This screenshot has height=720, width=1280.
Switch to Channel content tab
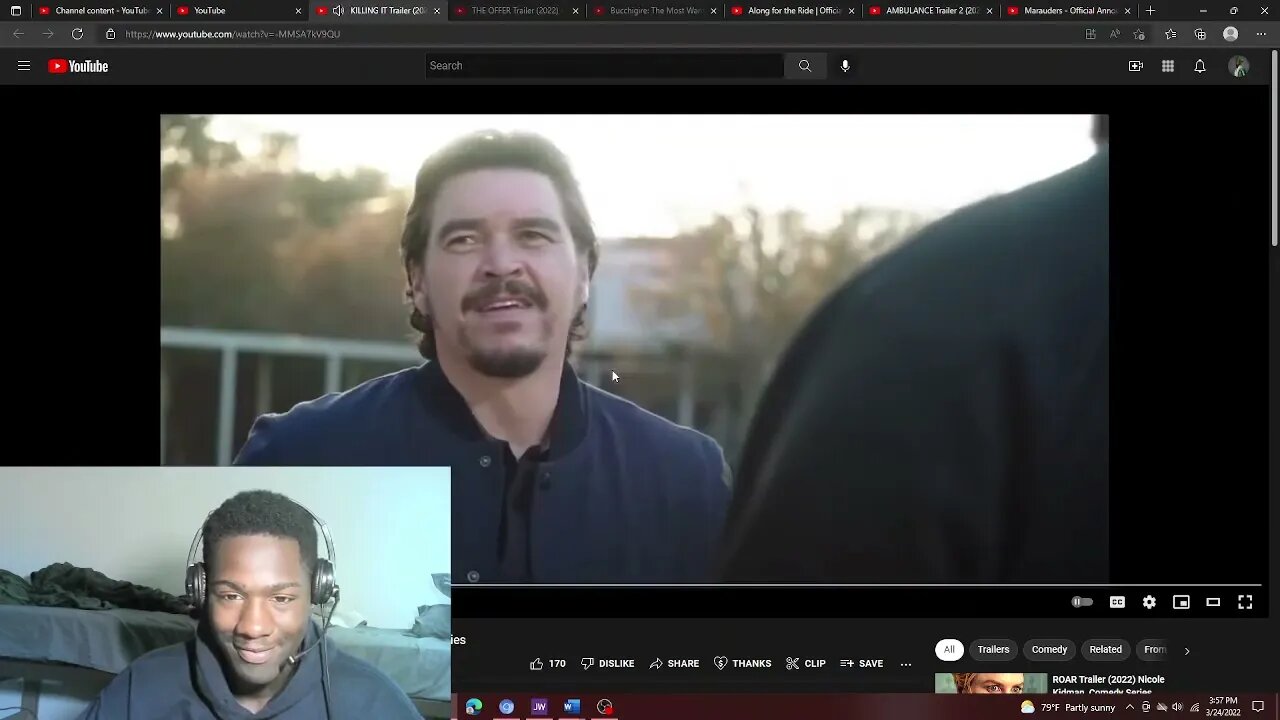coord(101,11)
